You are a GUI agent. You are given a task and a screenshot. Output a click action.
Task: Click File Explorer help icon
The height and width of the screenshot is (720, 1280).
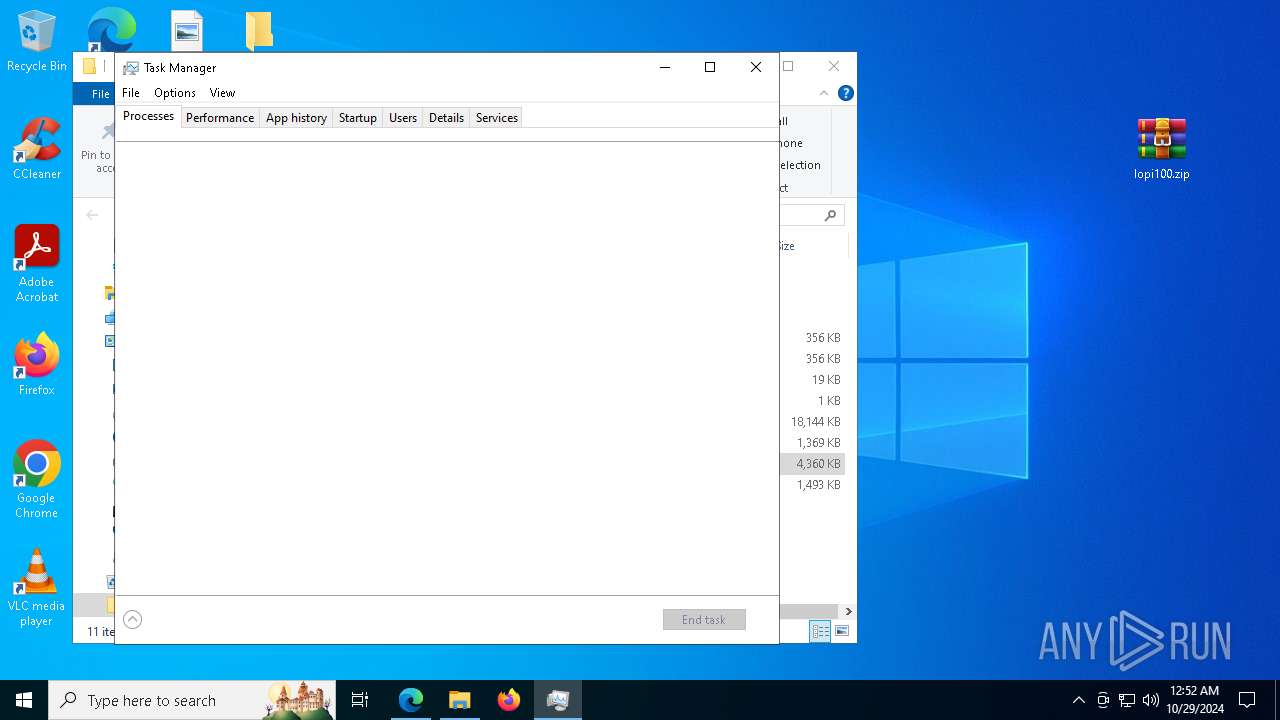[846, 93]
